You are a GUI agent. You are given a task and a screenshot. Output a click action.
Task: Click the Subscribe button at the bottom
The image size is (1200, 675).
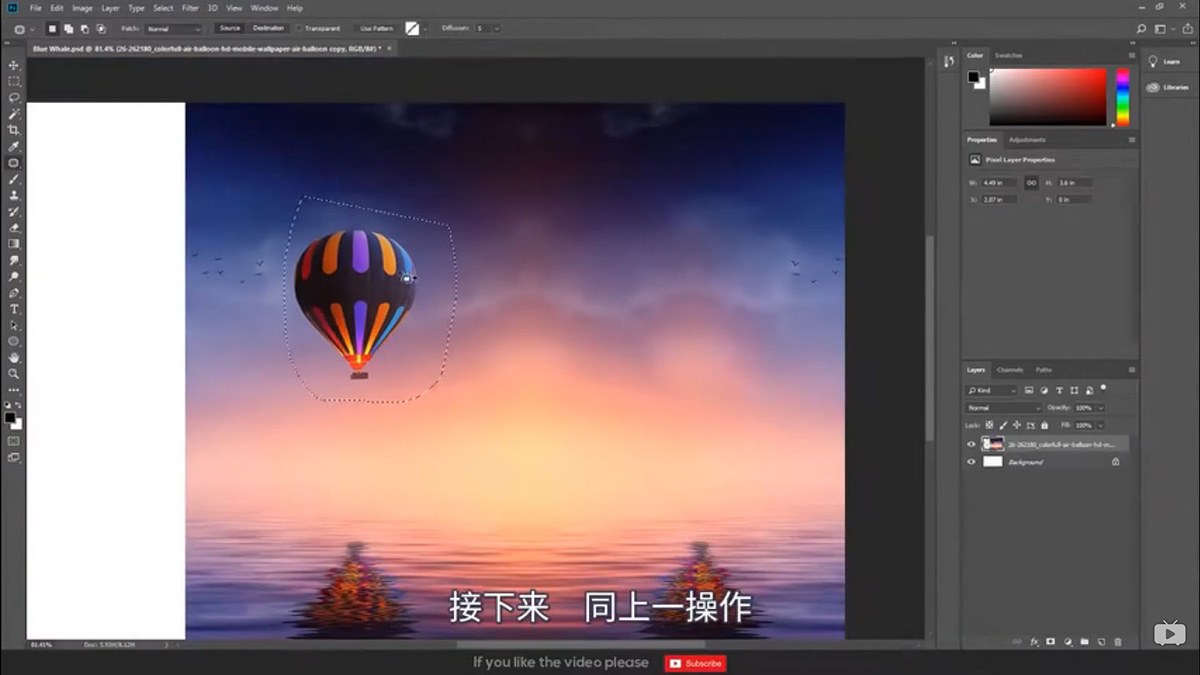pyautogui.click(x=695, y=663)
